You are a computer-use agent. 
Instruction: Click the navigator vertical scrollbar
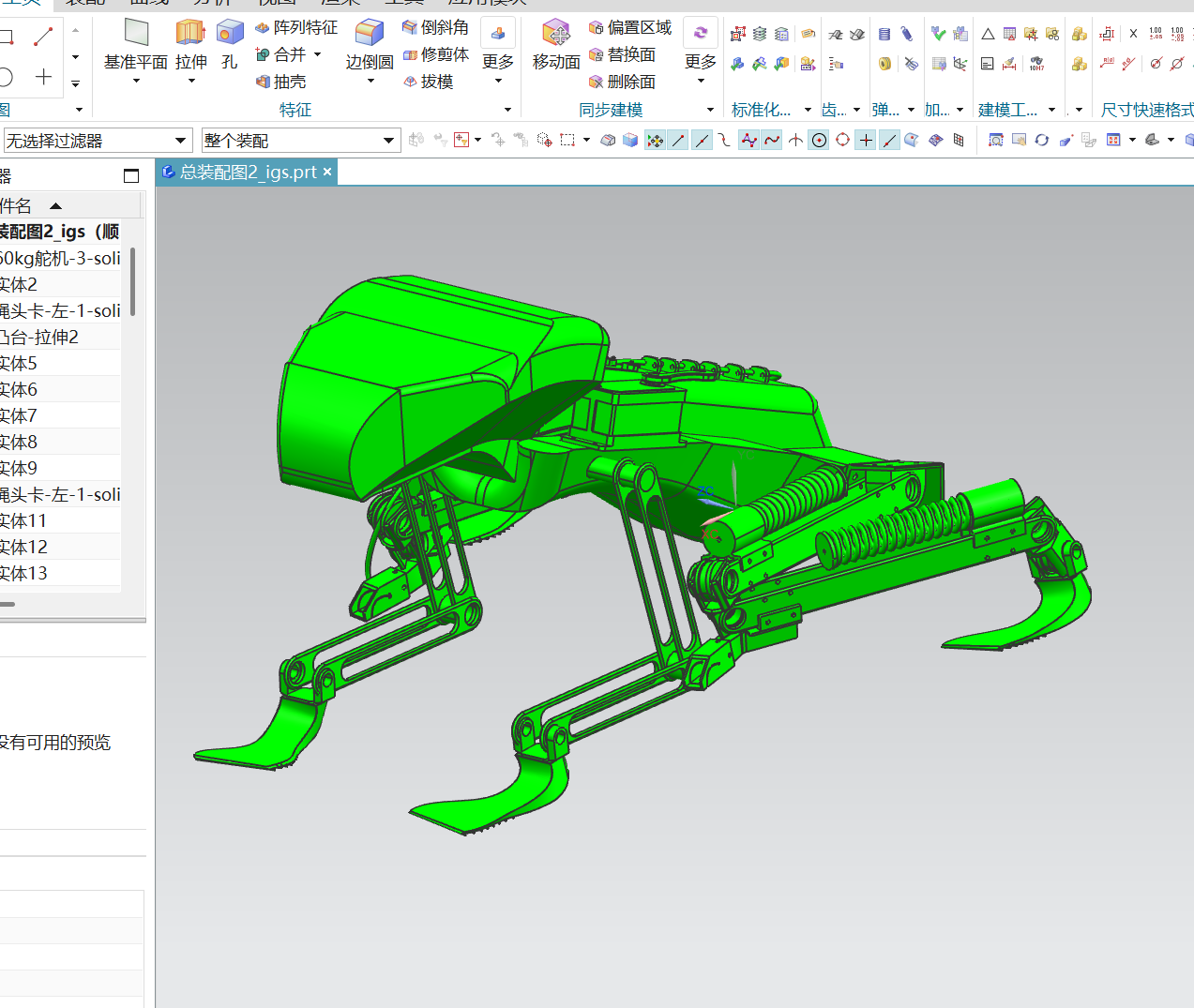(132, 281)
